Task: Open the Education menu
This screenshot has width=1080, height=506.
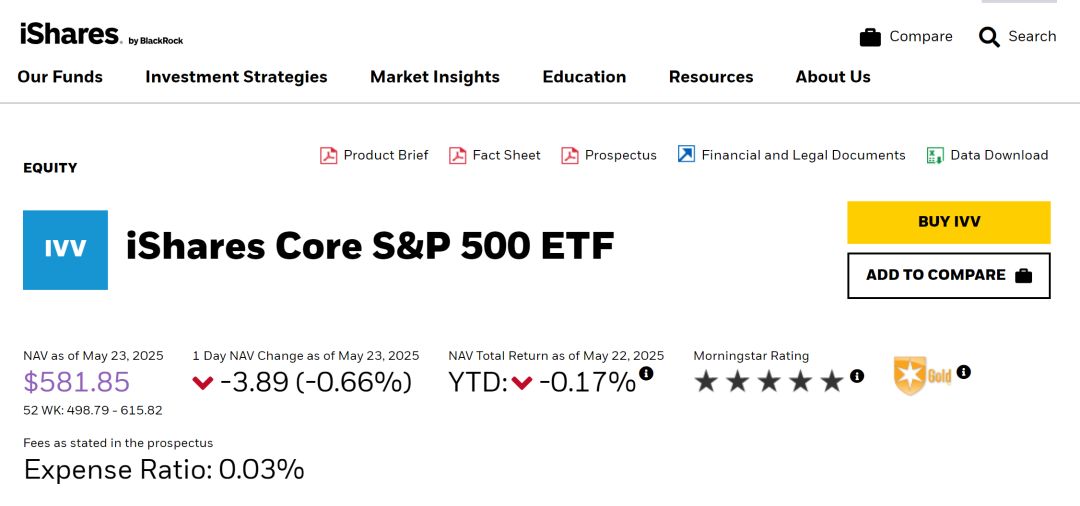Action: coord(584,76)
